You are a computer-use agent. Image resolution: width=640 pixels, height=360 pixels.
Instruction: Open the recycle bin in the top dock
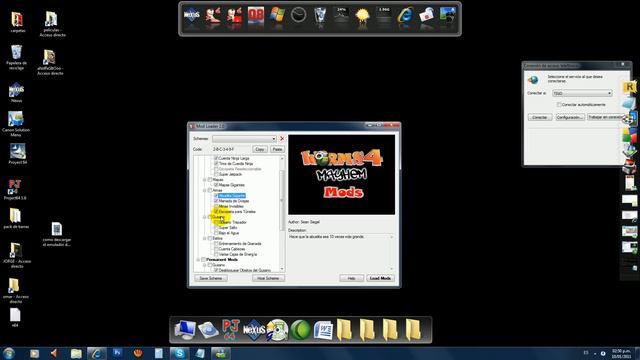(320, 15)
